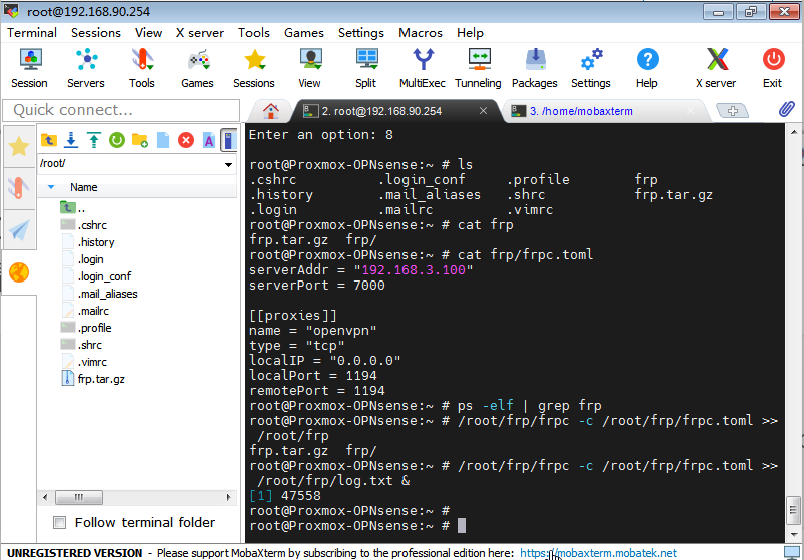This screenshot has height=560, width=804.
Task: Launch the X server icon
Action: pyautogui.click(x=716, y=67)
